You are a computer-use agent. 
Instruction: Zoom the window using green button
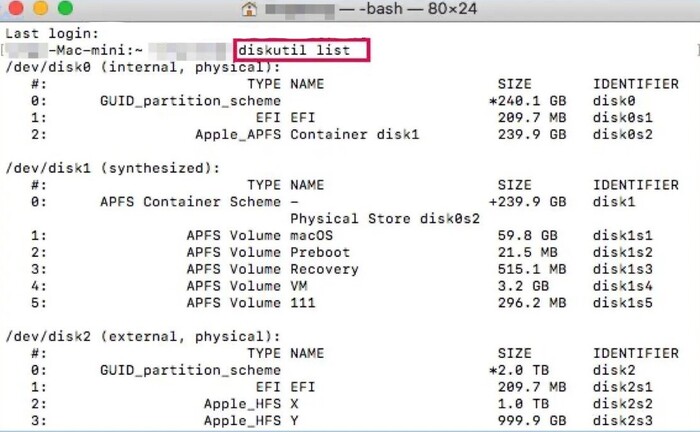tap(65, 10)
